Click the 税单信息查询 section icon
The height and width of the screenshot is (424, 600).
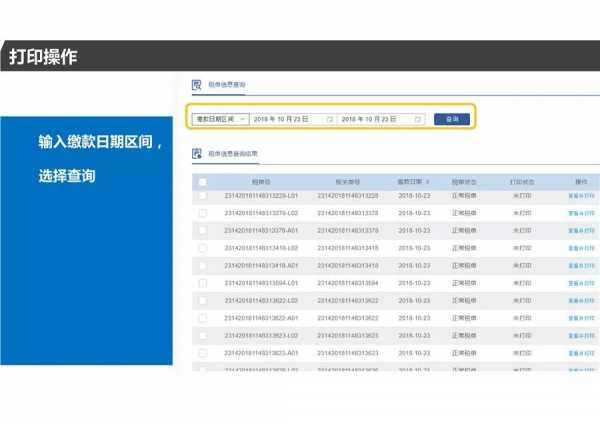coord(197,85)
